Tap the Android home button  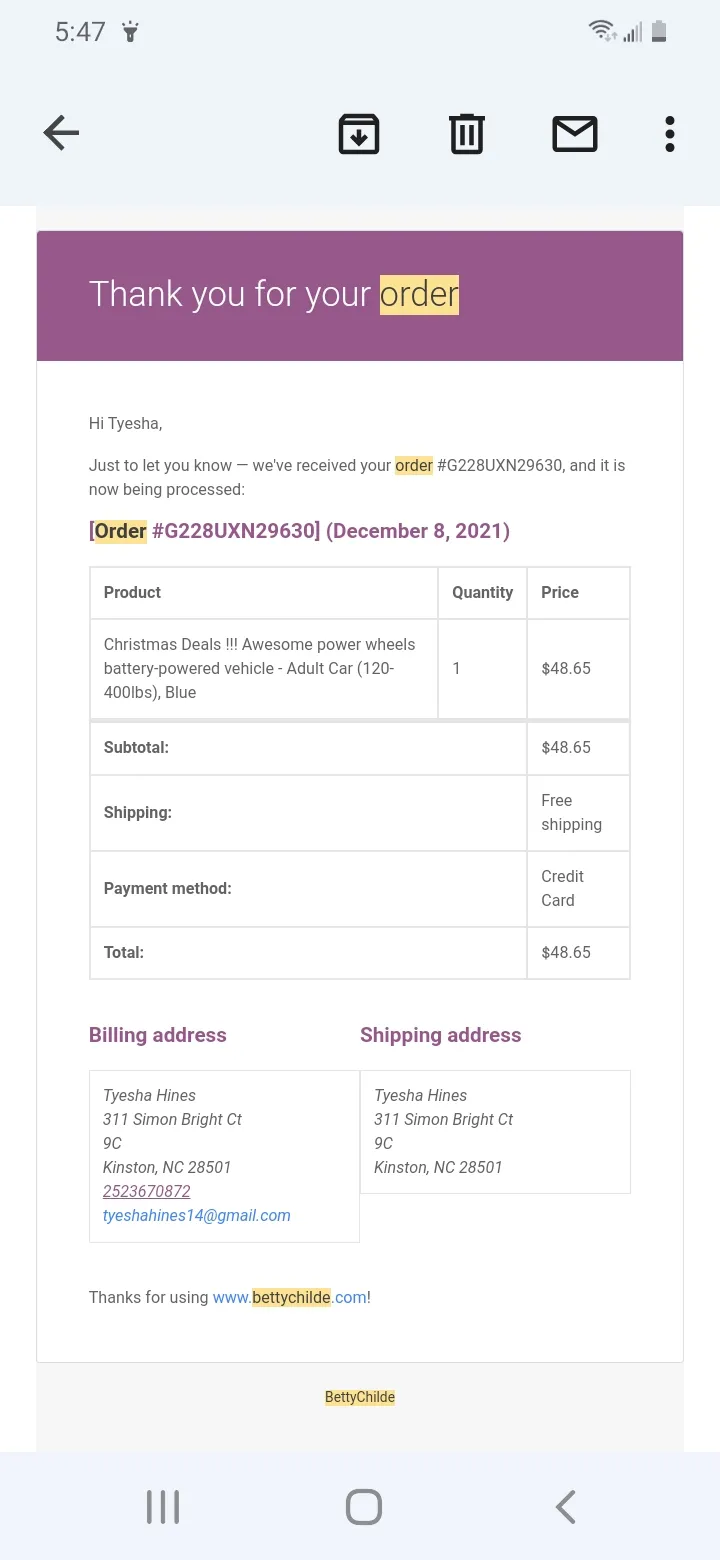[x=364, y=1507]
